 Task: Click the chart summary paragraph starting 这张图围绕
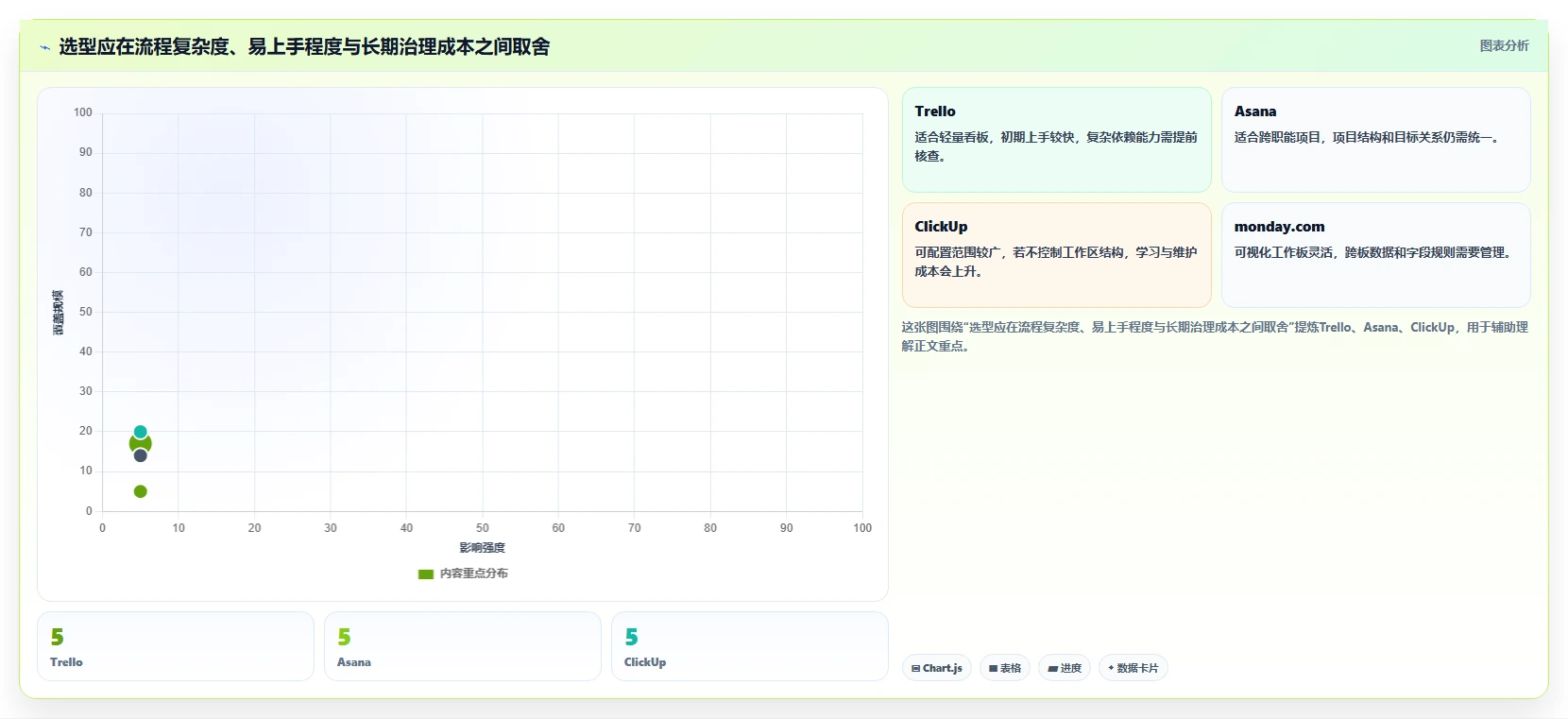pos(1215,336)
